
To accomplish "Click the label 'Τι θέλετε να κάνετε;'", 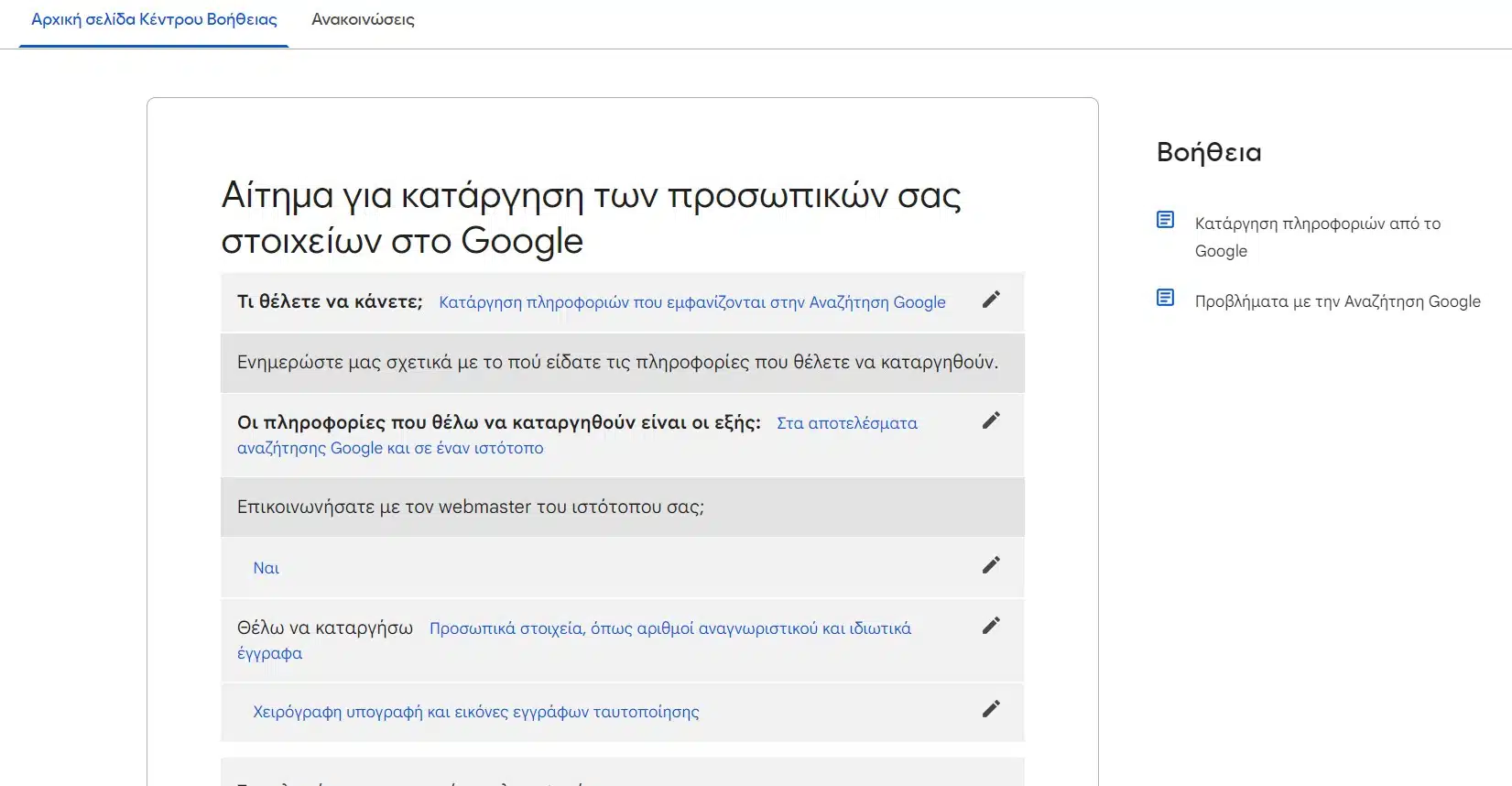I will point(330,301).
